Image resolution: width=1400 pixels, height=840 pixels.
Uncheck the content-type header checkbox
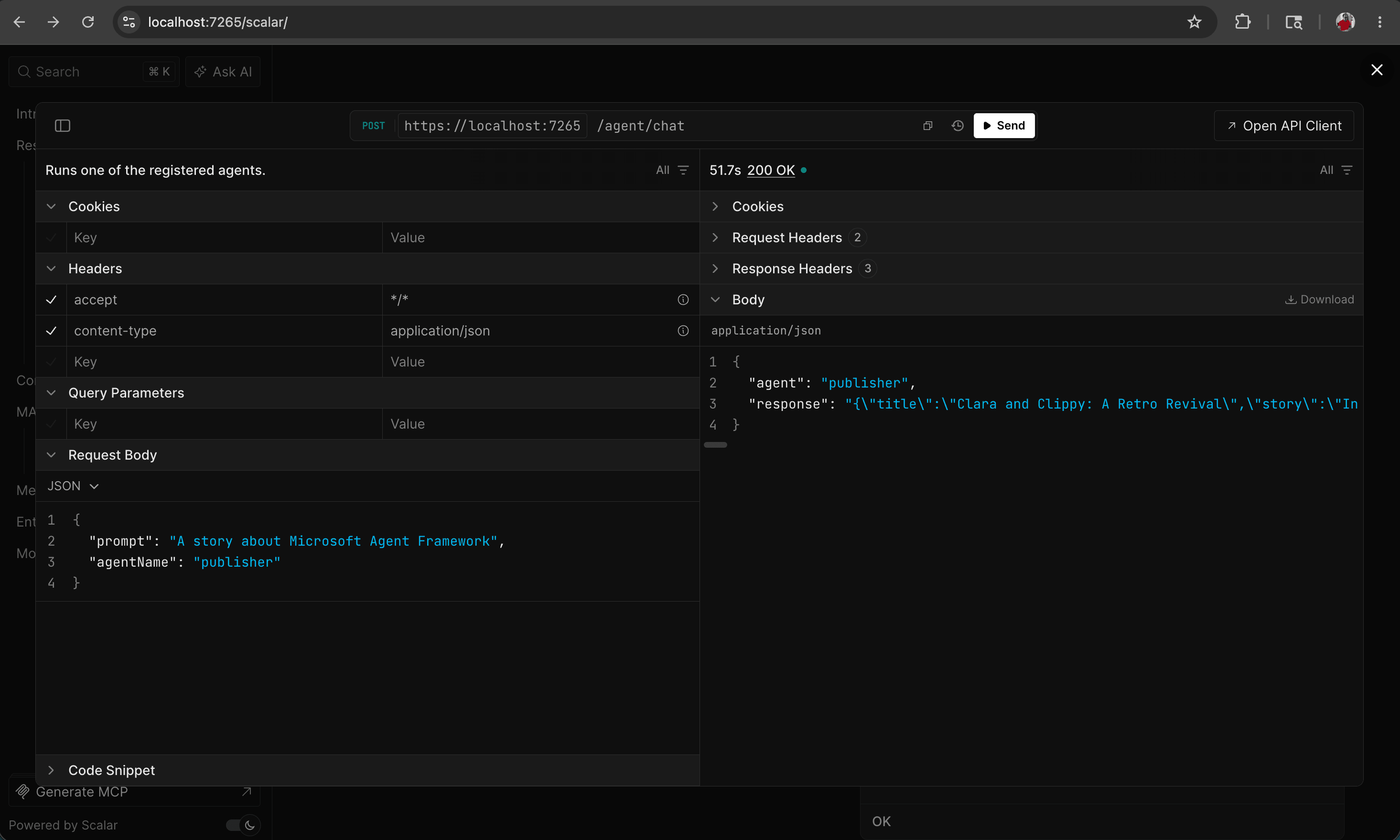[51, 331]
